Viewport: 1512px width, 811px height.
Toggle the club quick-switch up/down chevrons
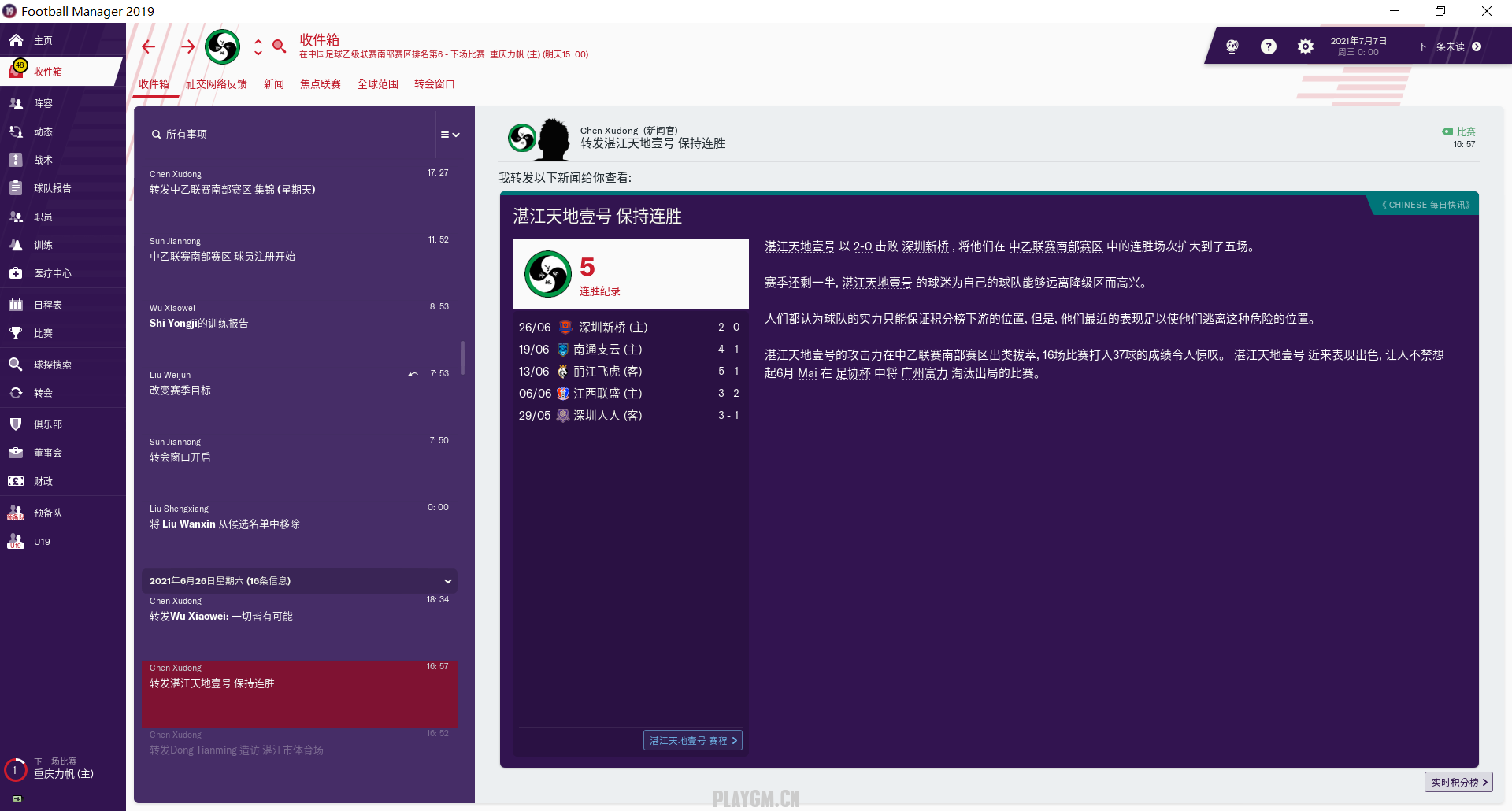click(x=258, y=47)
